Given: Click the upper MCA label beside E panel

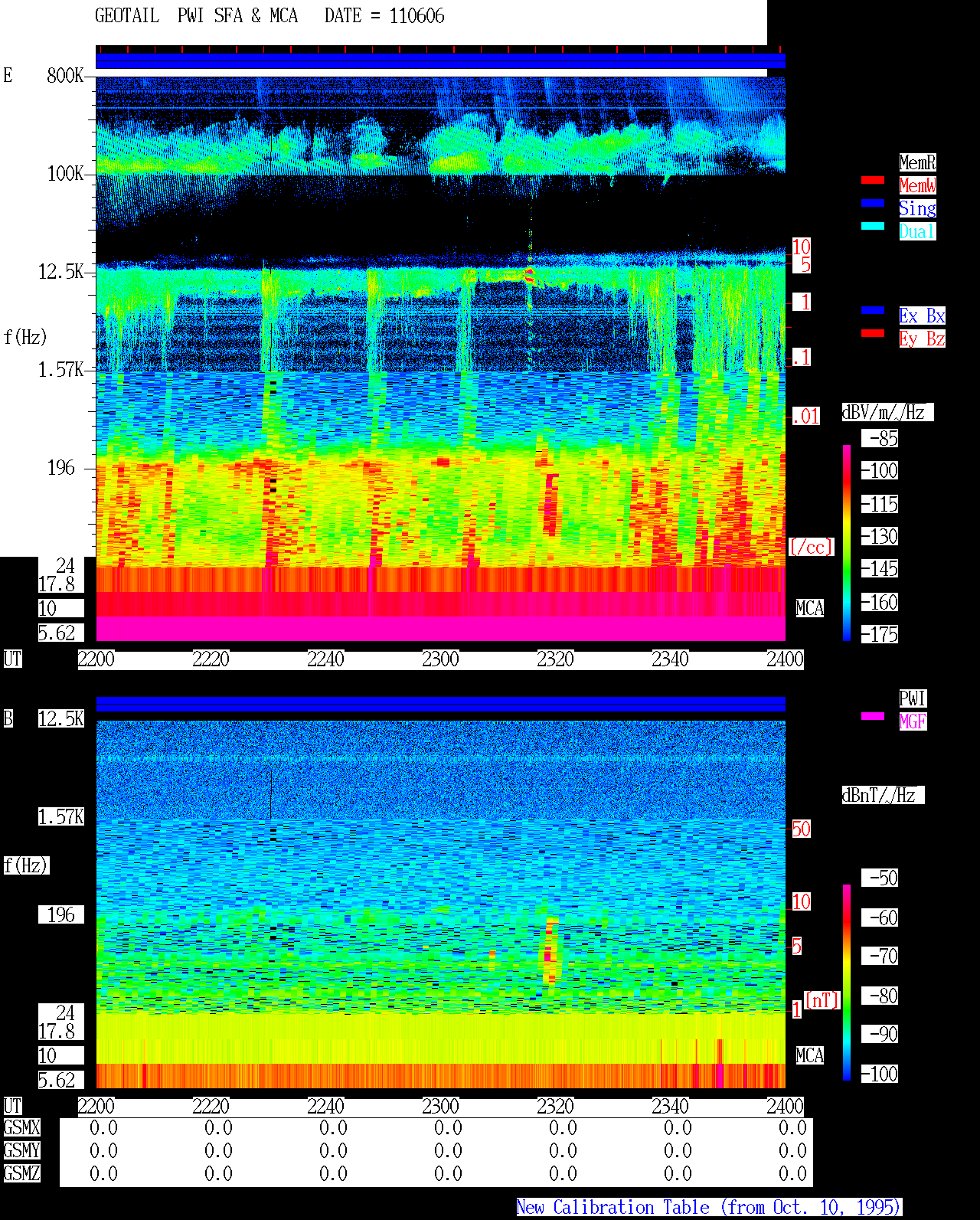Looking at the screenshot, I should coord(810,609).
